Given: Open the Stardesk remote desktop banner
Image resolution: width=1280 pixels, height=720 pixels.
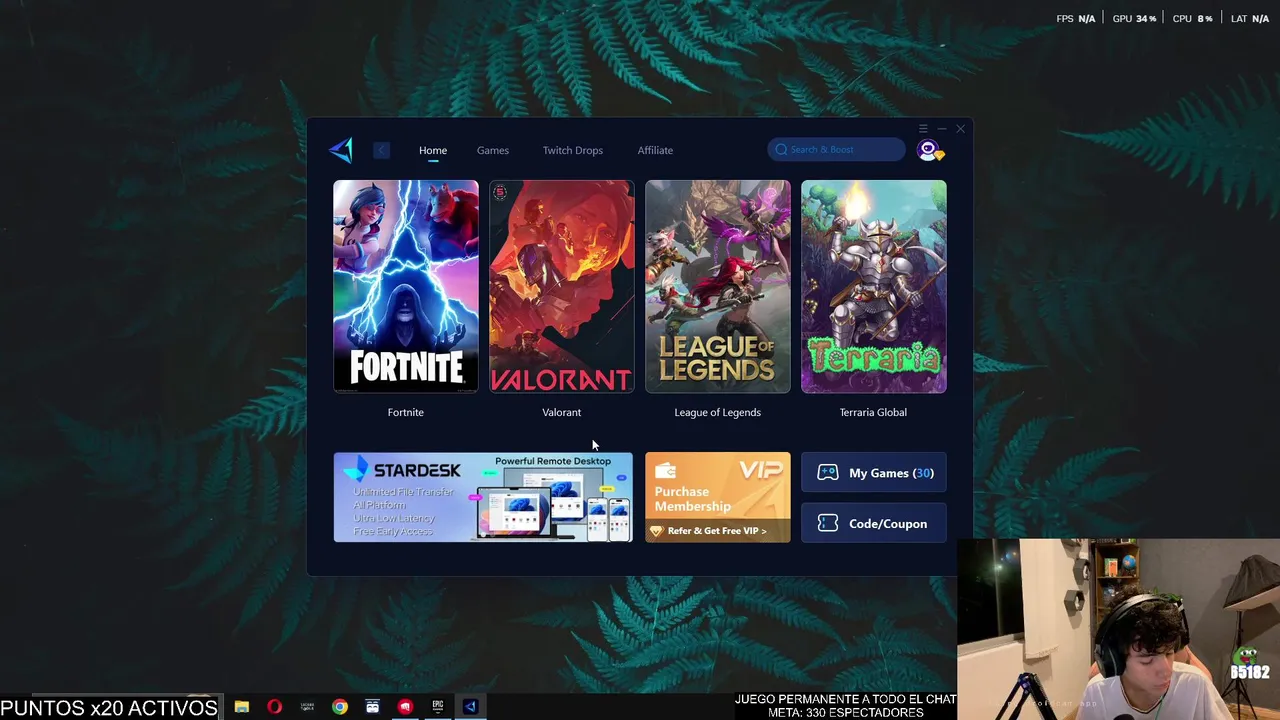Looking at the screenshot, I should [483, 497].
